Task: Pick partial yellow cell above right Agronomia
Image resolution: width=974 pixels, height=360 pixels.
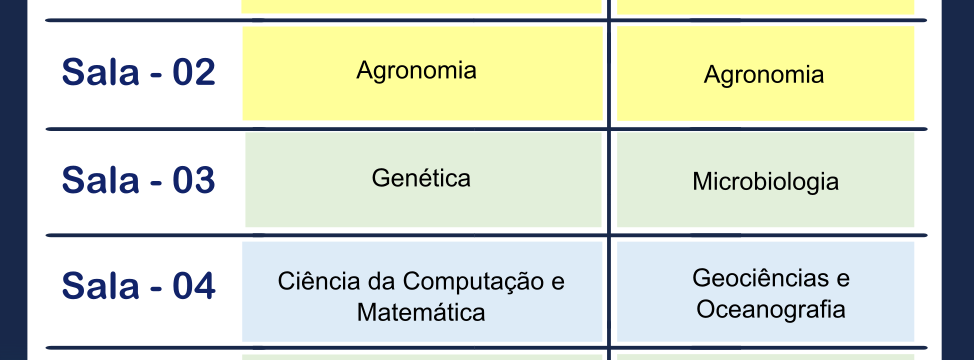Action: coord(765,7)
